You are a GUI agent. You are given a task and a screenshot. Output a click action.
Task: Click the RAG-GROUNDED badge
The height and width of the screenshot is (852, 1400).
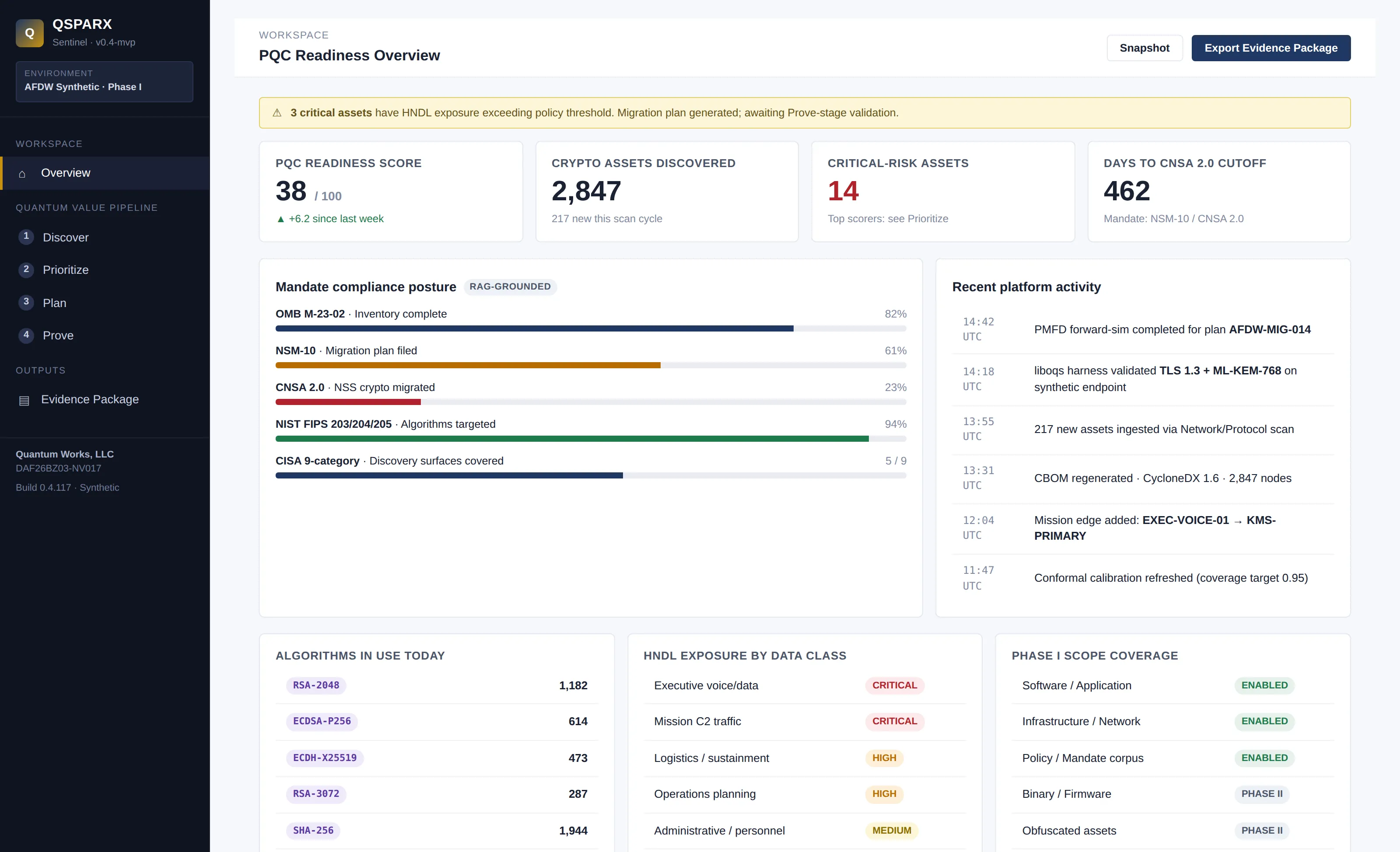click(510, 287)
